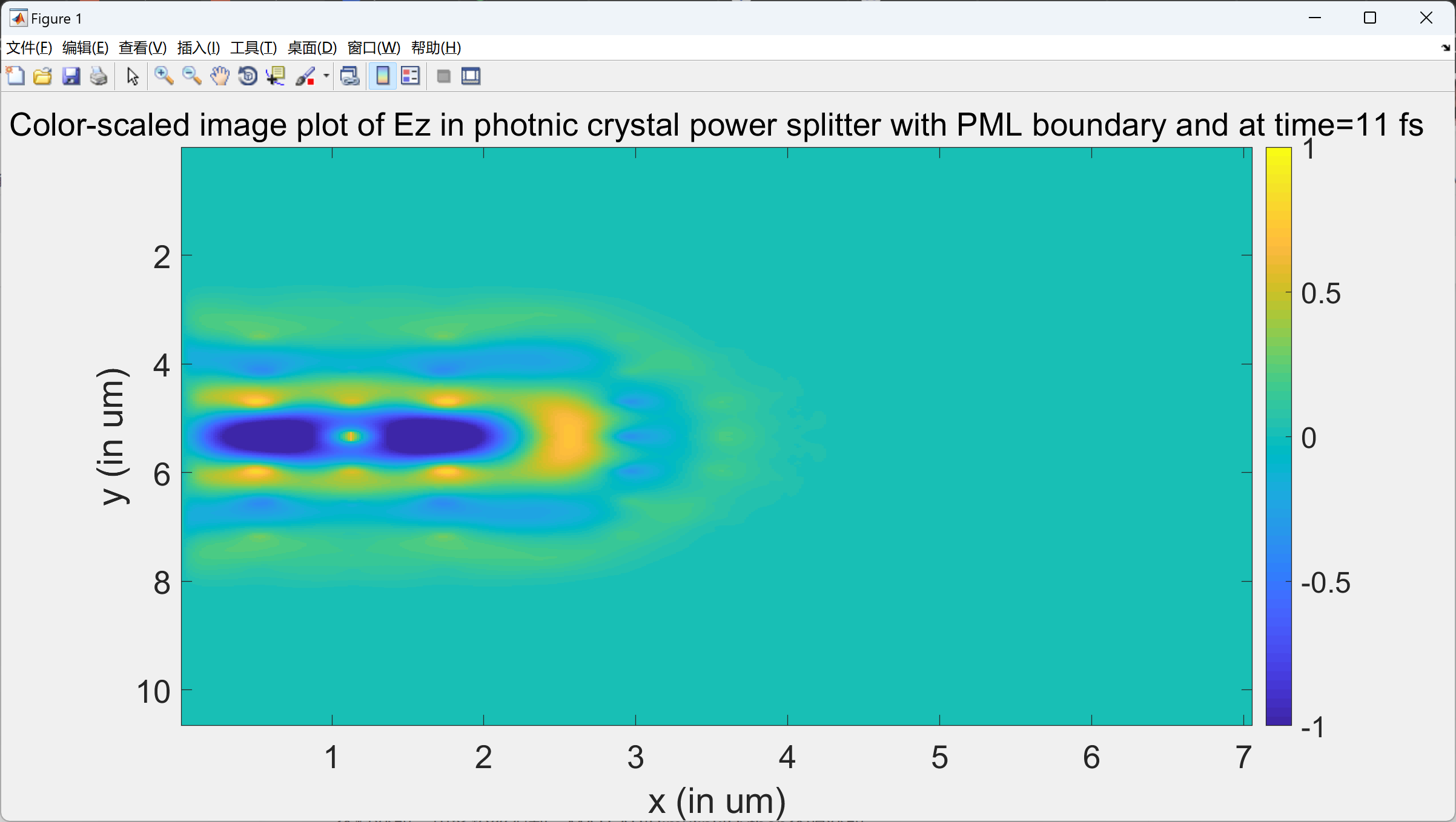Click the 'x (in um)' axis label
Screen dimensions: 1456x822
[x=716, y=801]
